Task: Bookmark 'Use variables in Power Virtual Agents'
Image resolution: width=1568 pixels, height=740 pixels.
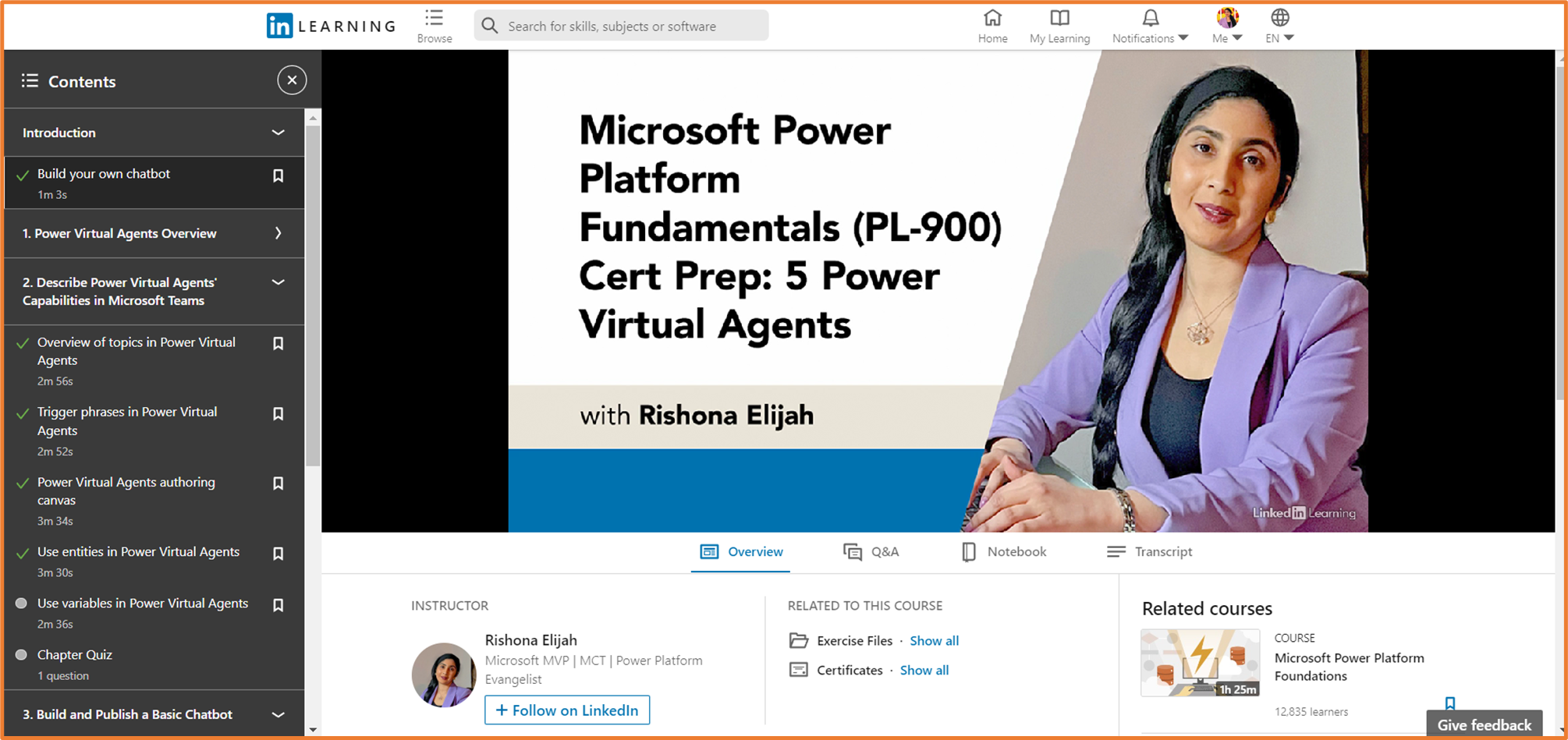Action: coord(278,605)
